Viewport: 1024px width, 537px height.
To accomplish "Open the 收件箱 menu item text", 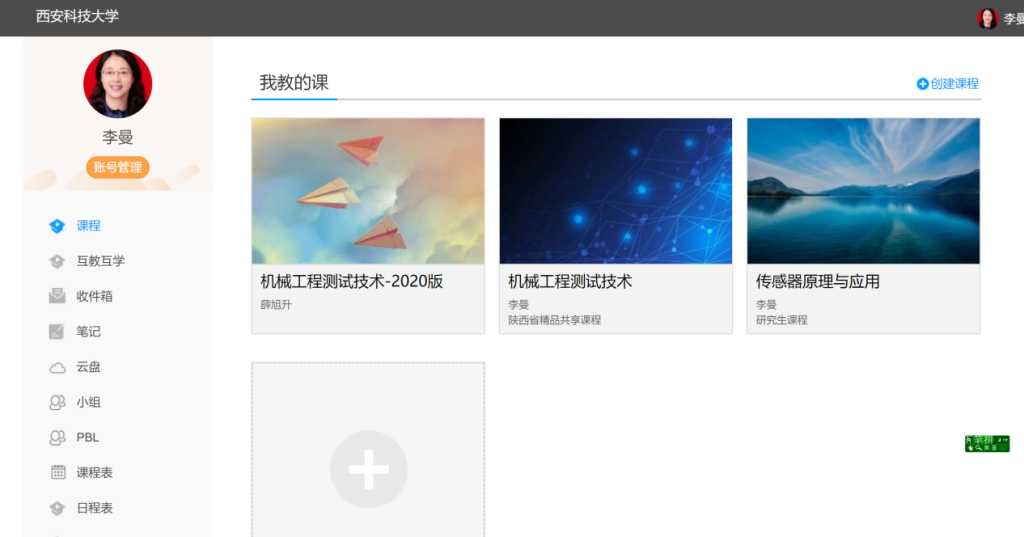I will pos(95,296).
